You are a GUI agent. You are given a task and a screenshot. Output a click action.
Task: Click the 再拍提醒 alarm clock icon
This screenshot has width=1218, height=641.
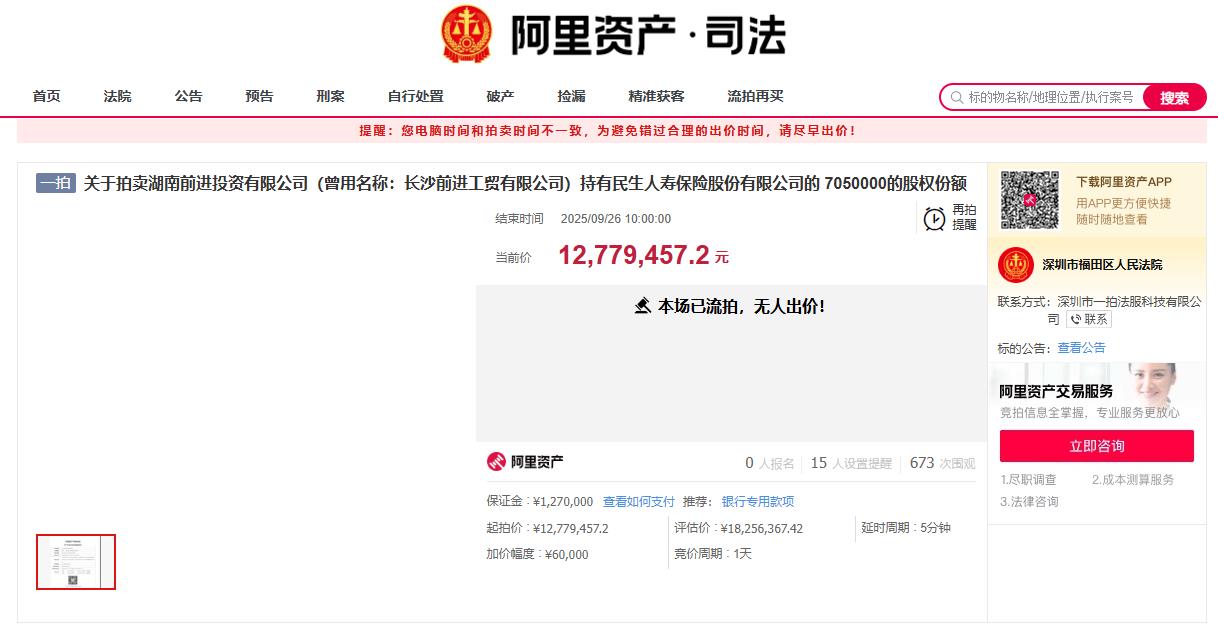(x=934, y=218)
